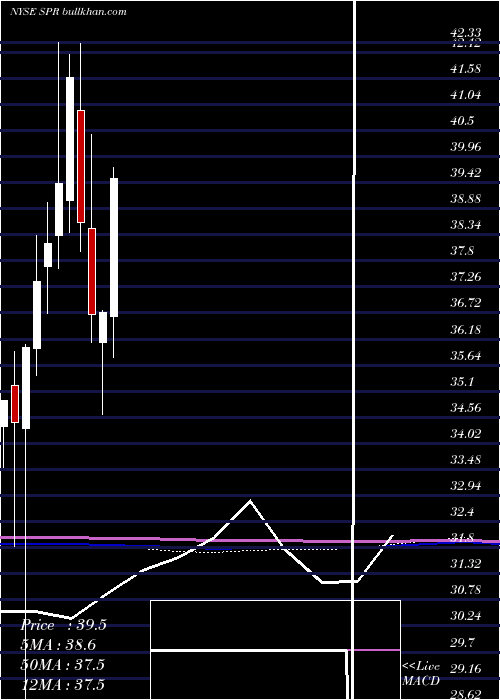Image resolution: width=500 pixels, height=700 pixels.
Task: Click the 30.78 price axis label
Action: [x=466, y=590]
